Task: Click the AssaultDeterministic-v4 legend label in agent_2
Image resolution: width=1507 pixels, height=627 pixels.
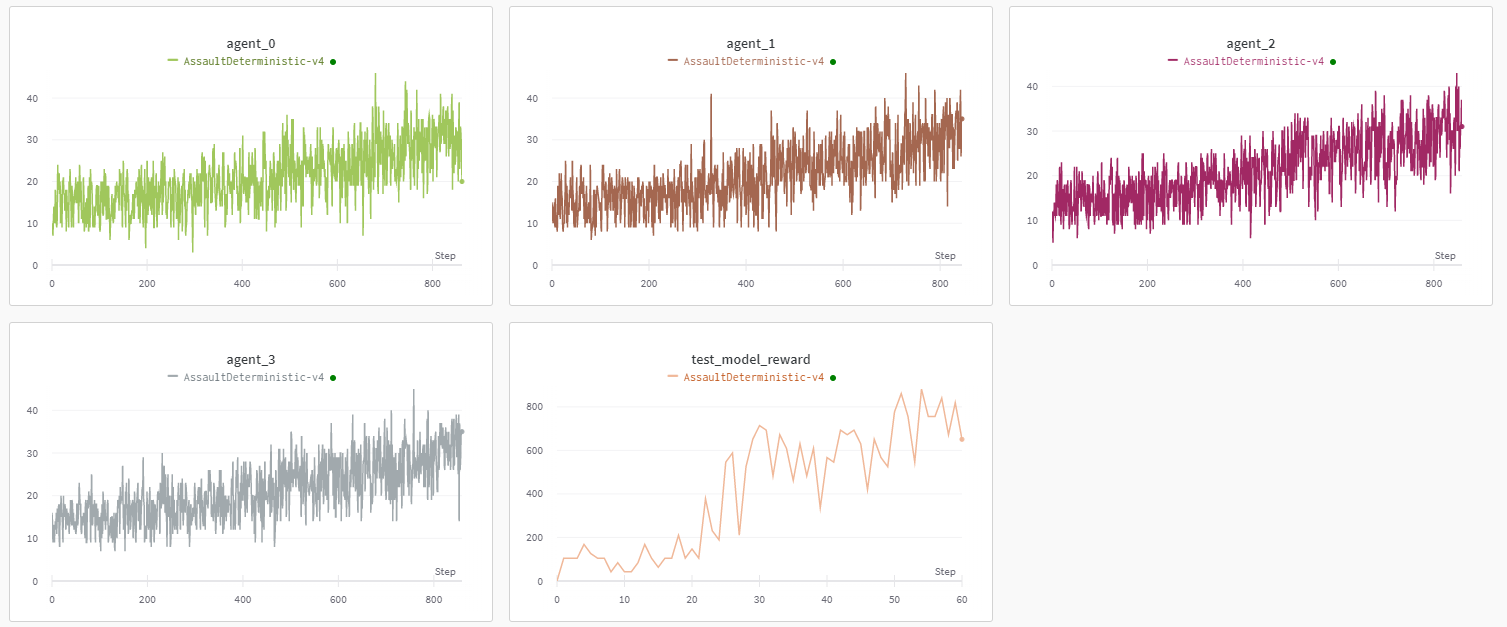Action: pos(1254,61)
